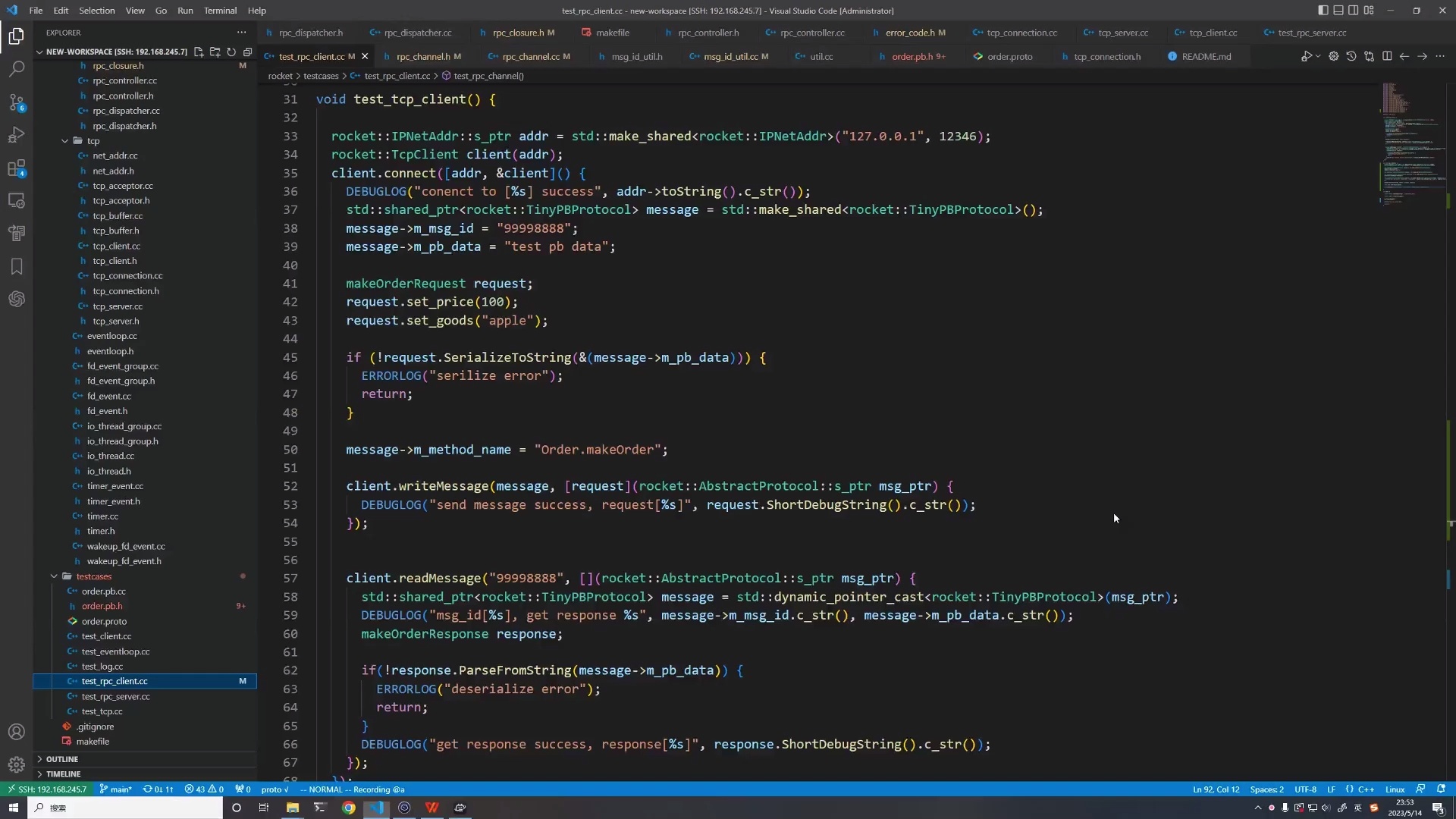Split the editor using the split icon
The width and height of the screenshot is (1456, 819).
pos(1387,56)
